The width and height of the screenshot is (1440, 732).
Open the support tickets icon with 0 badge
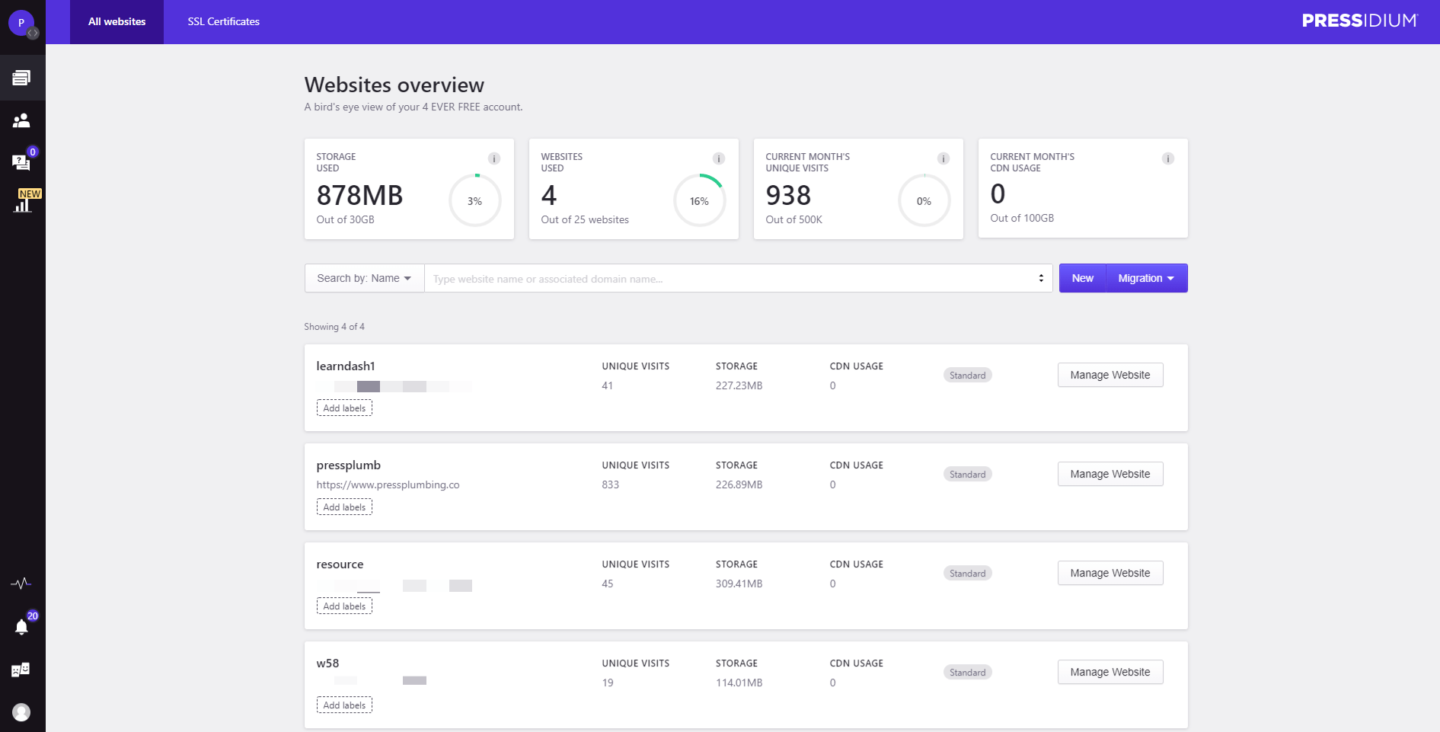[x=21, y=162]
